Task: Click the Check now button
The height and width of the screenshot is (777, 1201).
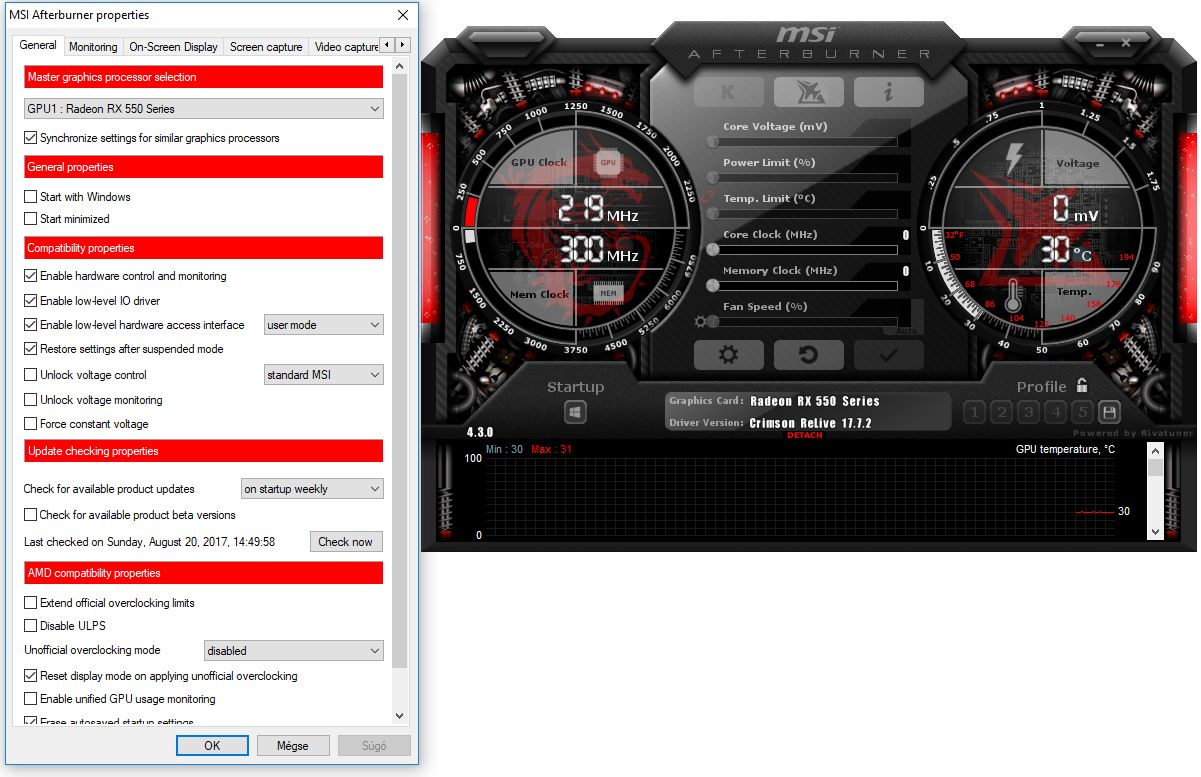Action: pos(346,542)
